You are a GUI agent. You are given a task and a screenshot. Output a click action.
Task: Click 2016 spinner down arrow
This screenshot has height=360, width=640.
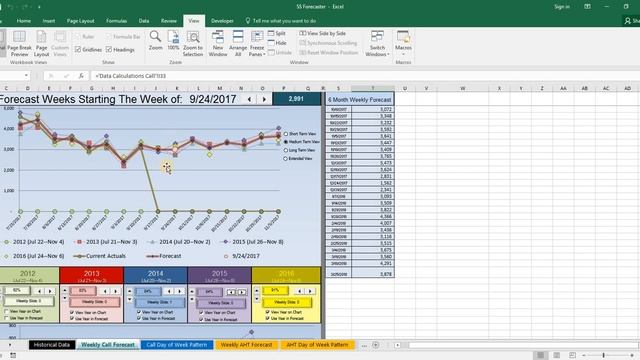[x=257, y=298]
